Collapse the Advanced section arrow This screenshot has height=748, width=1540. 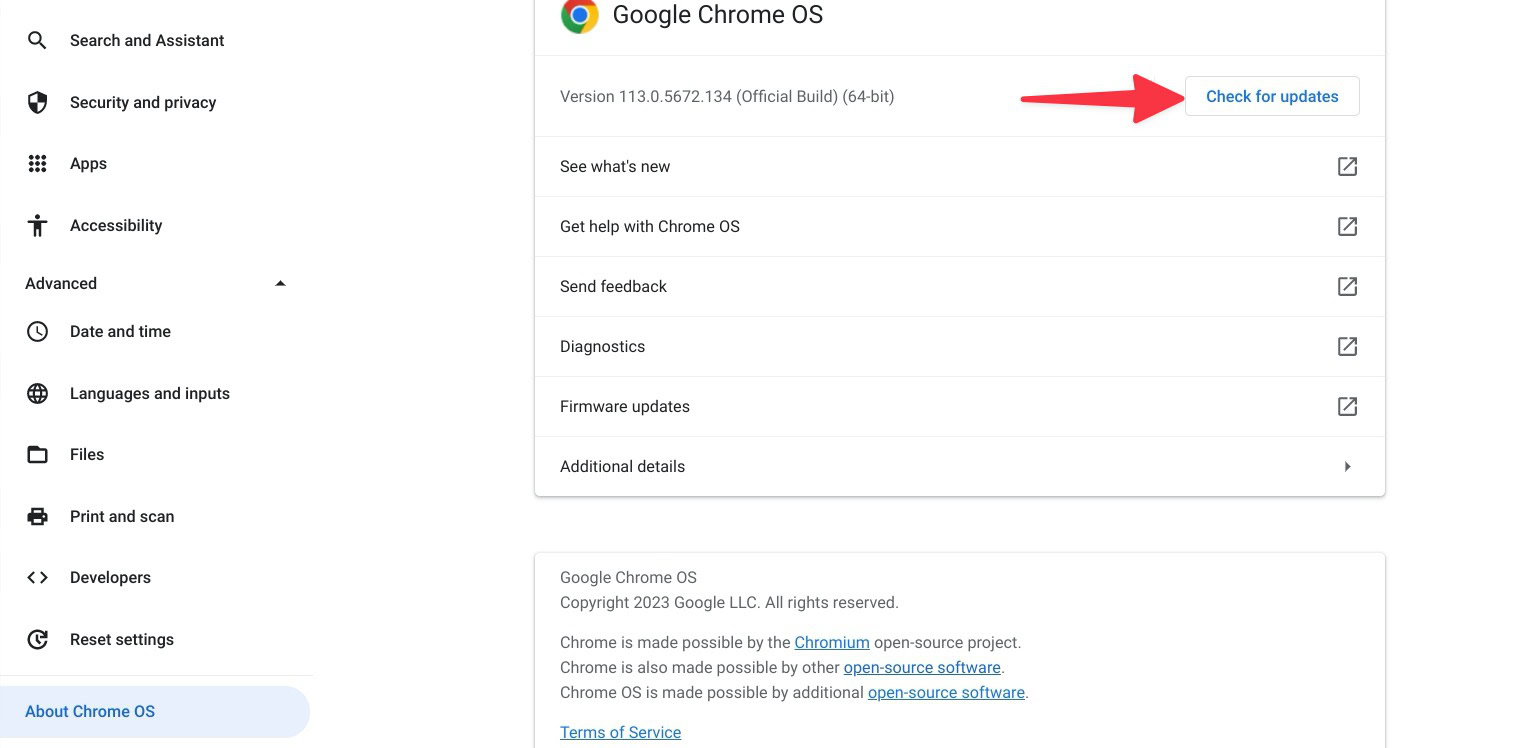[280, 284]
